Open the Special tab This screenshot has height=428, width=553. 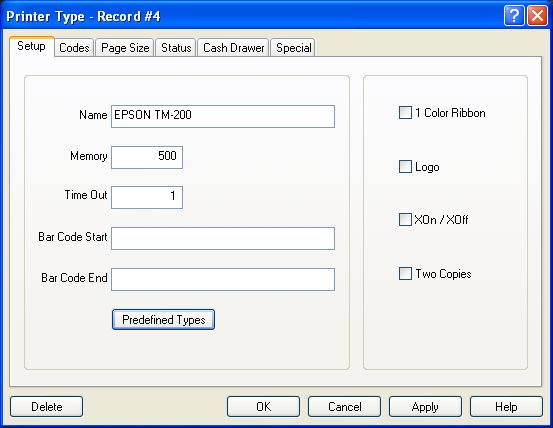pos(293,48)
